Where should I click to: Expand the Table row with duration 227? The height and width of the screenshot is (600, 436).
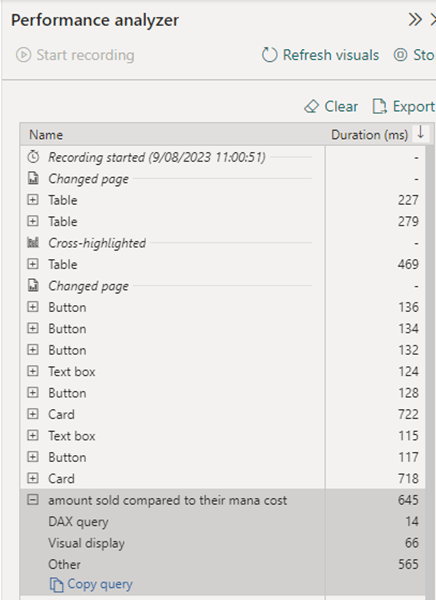point(33,200)
